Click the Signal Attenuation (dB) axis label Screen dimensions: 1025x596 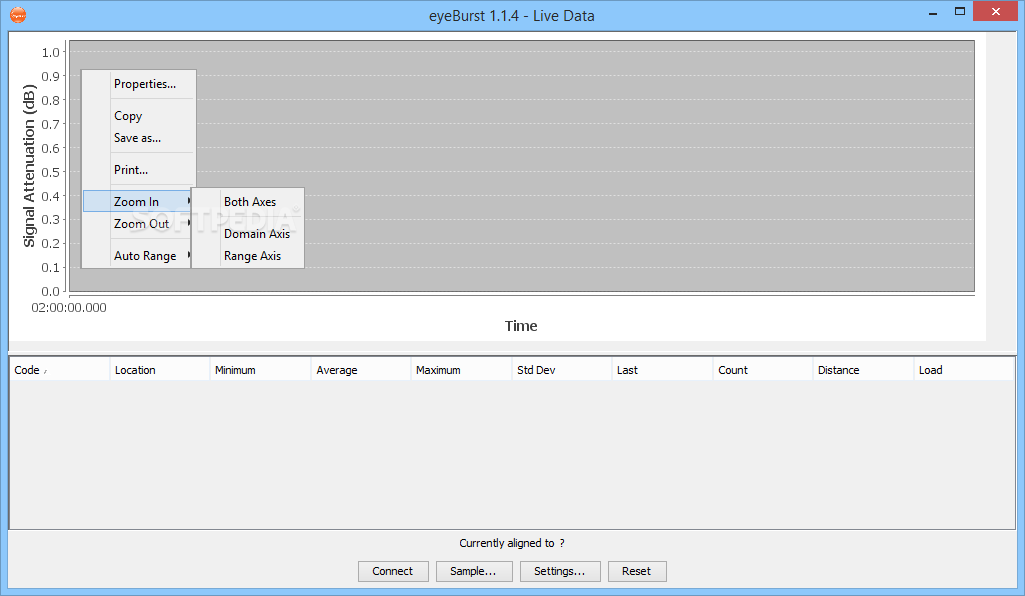click(x=29, y=166)
